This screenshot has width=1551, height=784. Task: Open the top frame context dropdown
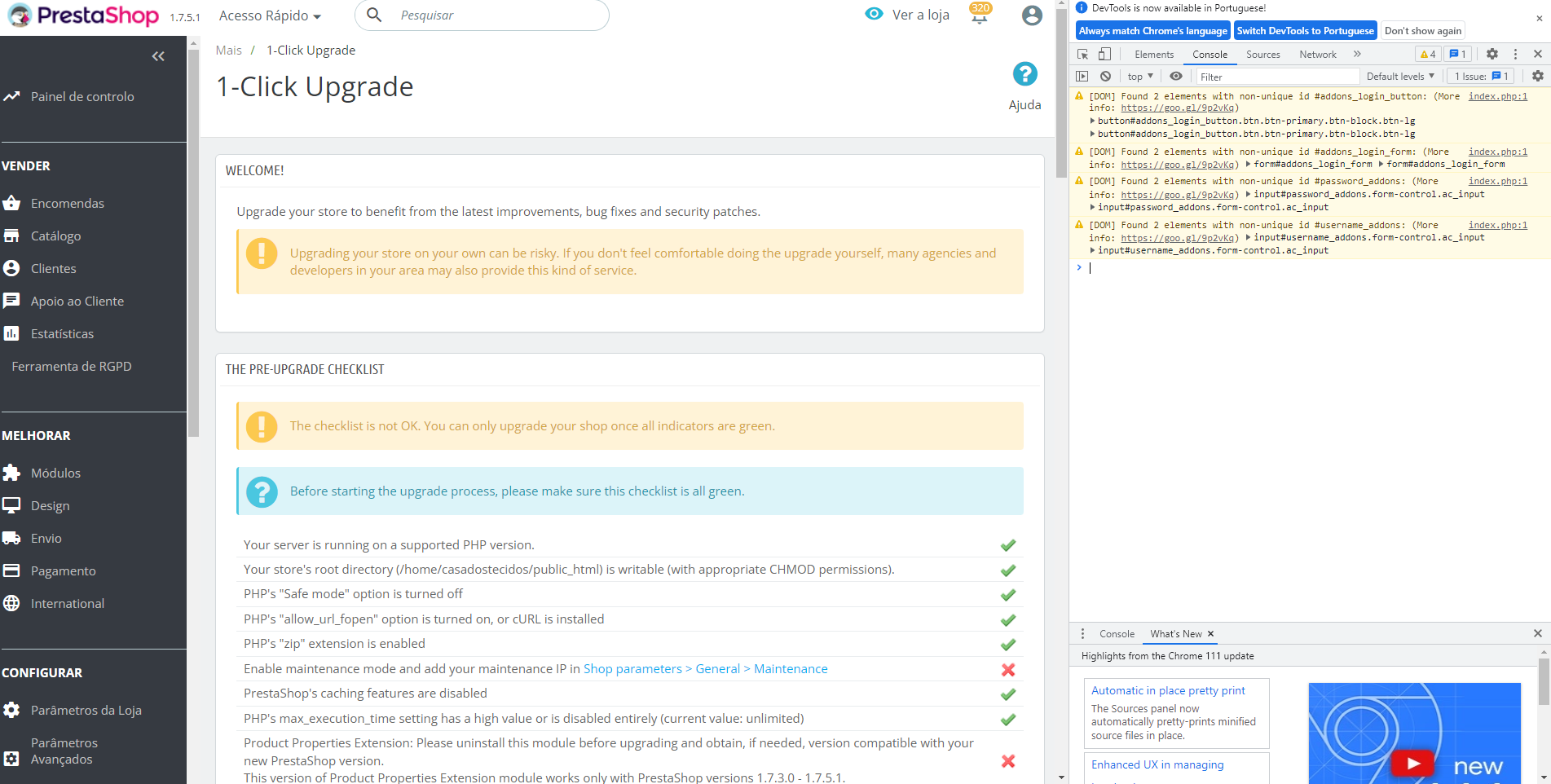(1139, 76)
